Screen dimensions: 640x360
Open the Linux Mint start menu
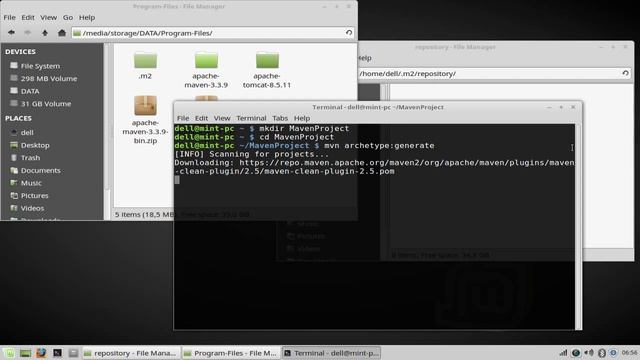pos(9,353)
